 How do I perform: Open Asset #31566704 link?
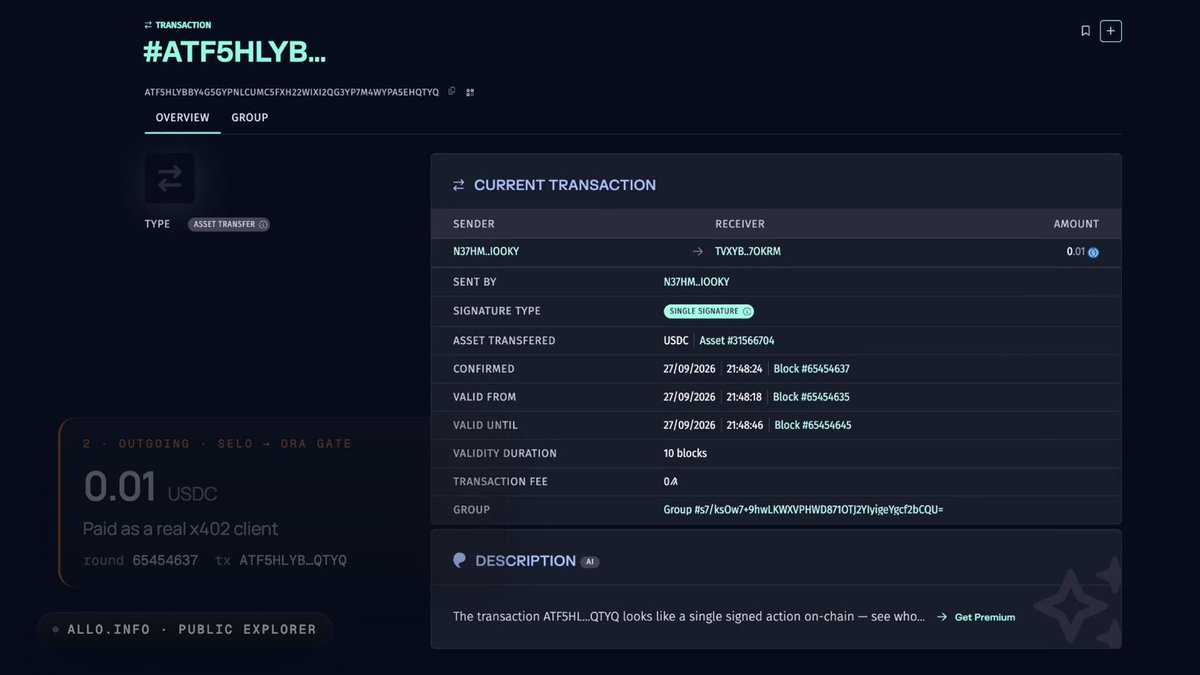(737, 341)
